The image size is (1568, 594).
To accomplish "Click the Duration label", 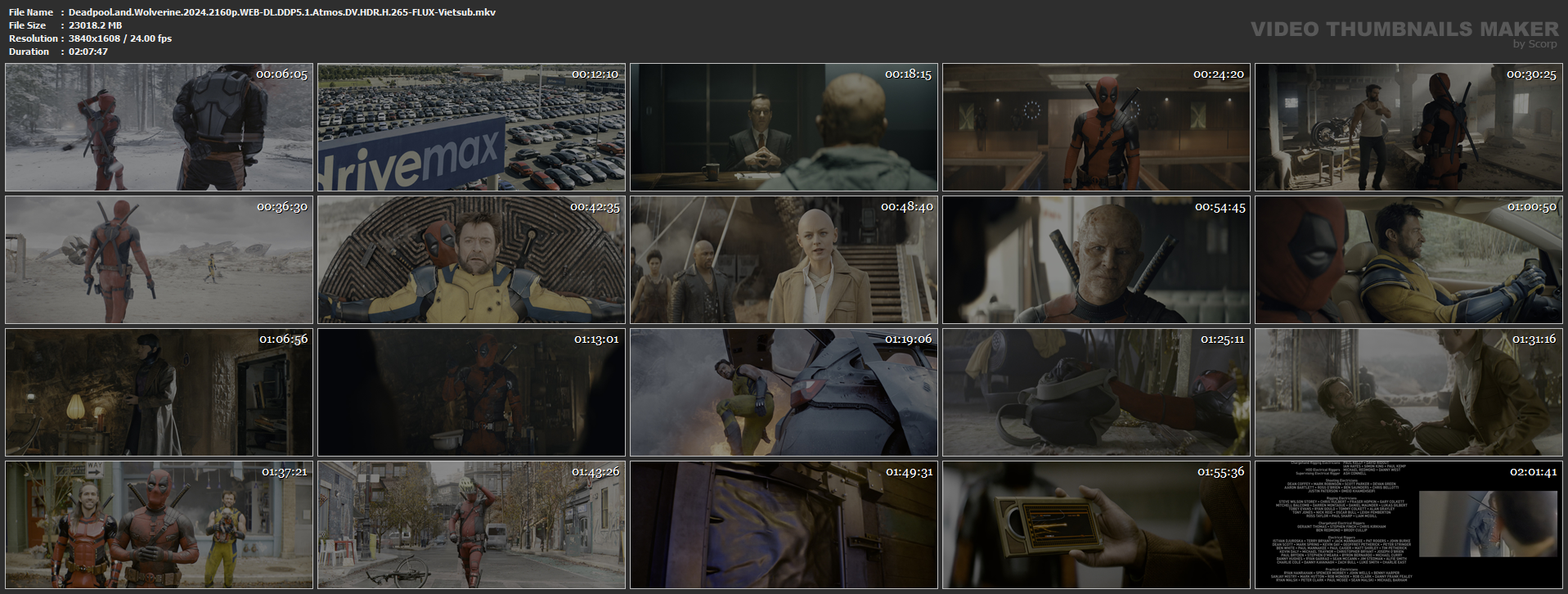I will [x=29, y=52].
